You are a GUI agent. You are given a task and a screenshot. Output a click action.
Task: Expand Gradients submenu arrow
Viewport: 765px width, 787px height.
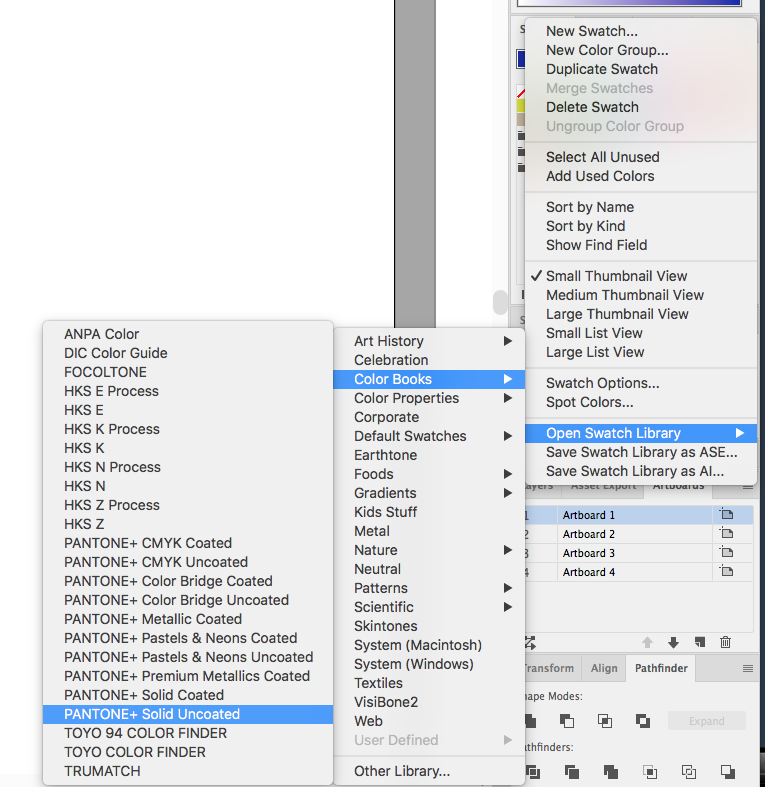tap(508, 493)
